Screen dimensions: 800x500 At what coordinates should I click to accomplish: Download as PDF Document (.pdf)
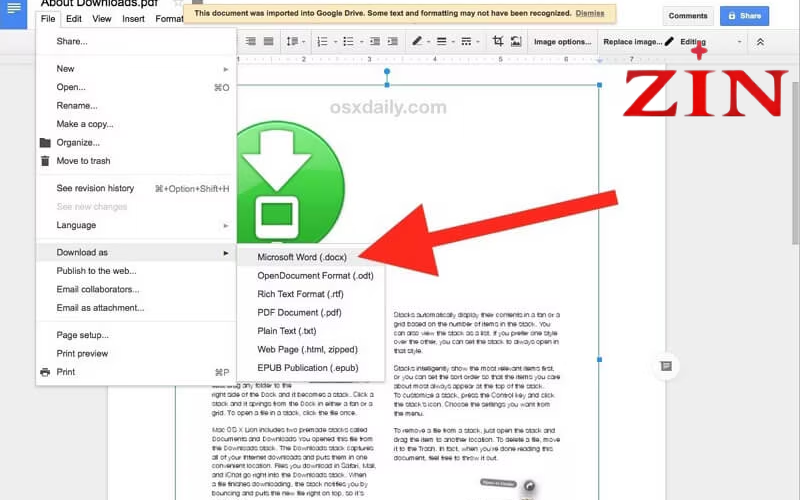coord(311,312)
